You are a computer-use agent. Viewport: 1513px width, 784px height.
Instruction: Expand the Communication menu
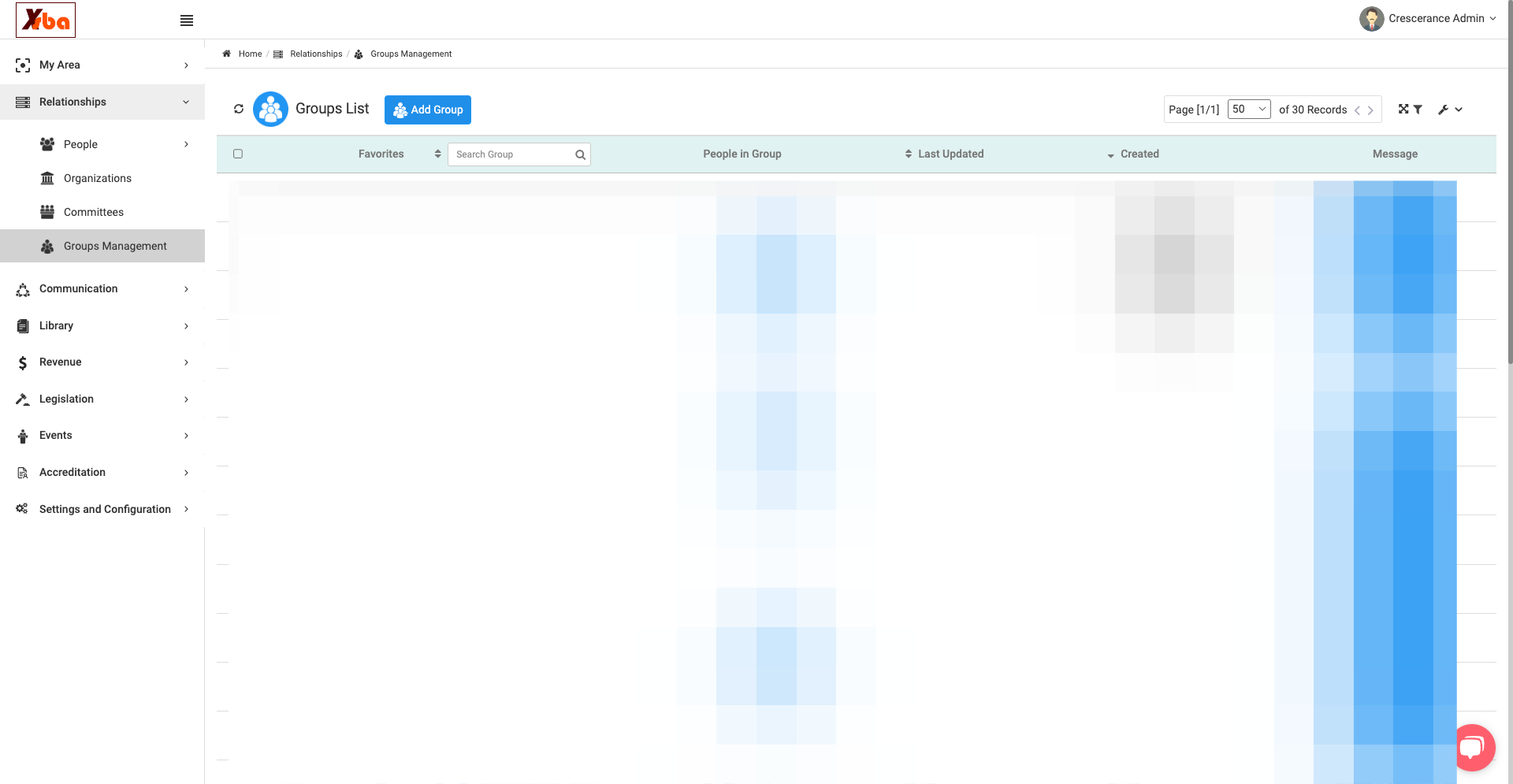[x=102, y=289]
